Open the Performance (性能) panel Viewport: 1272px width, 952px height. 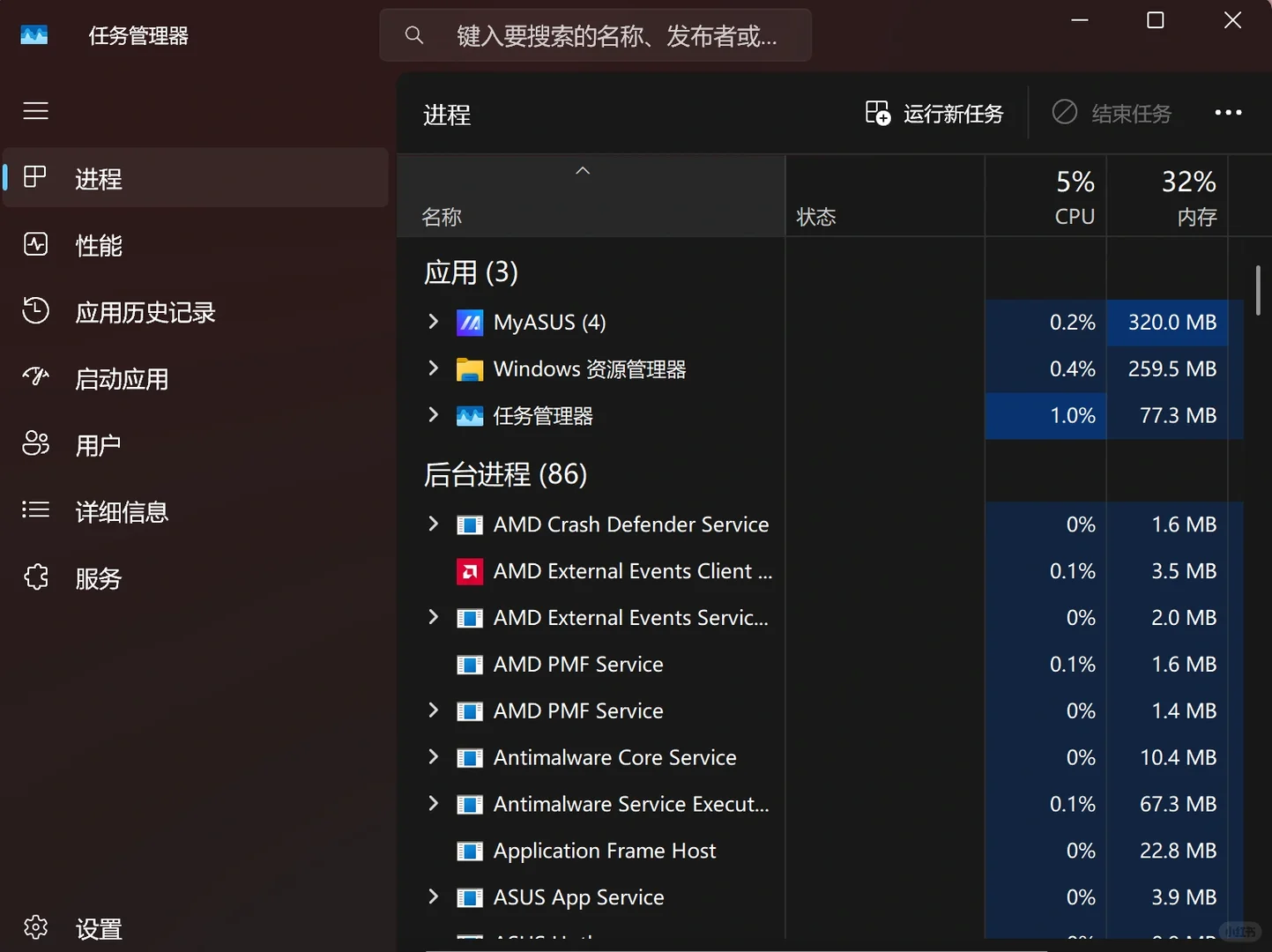(99, 245)
